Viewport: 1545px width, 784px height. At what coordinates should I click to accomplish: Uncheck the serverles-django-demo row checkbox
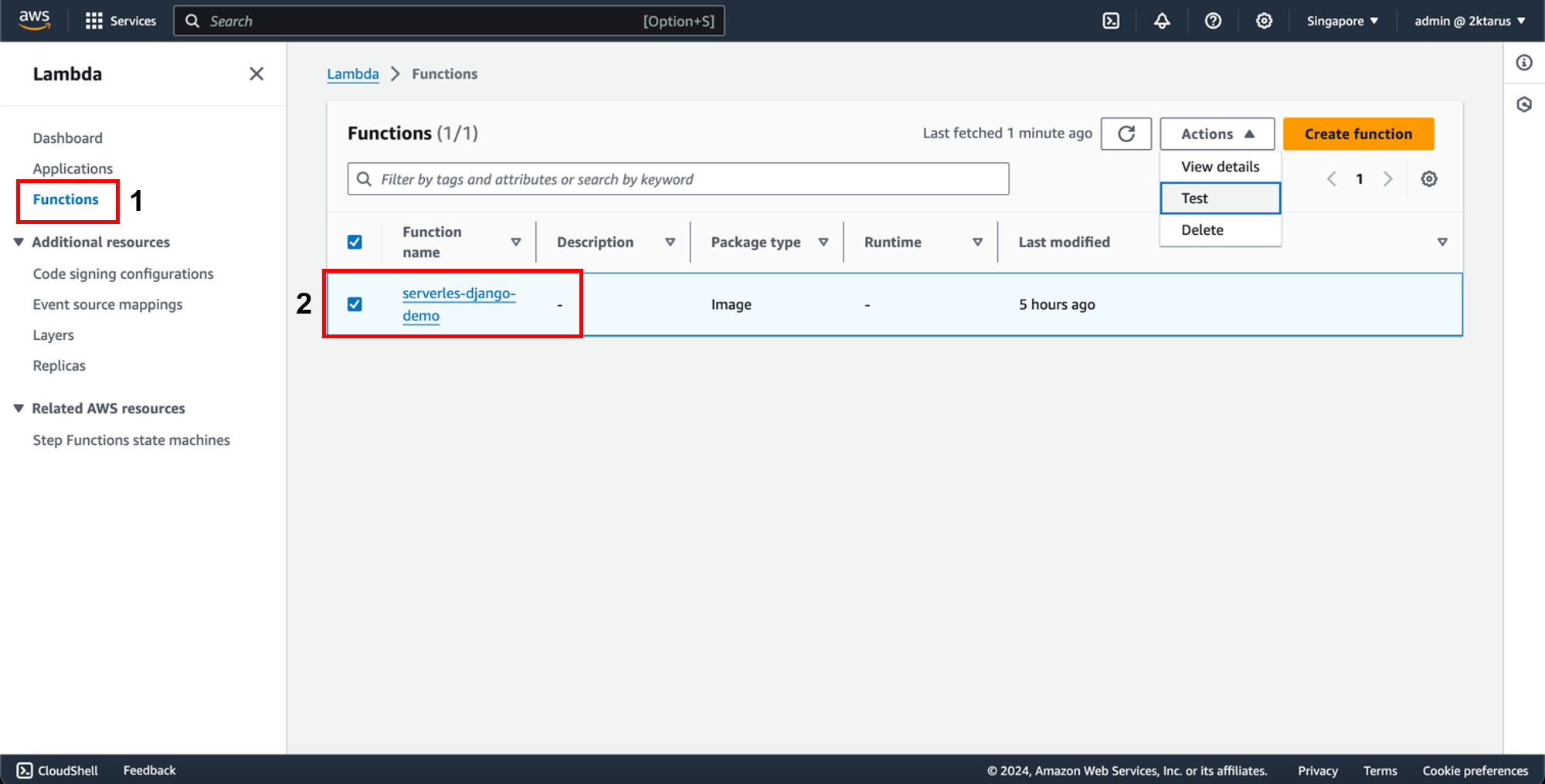[355, 304]
